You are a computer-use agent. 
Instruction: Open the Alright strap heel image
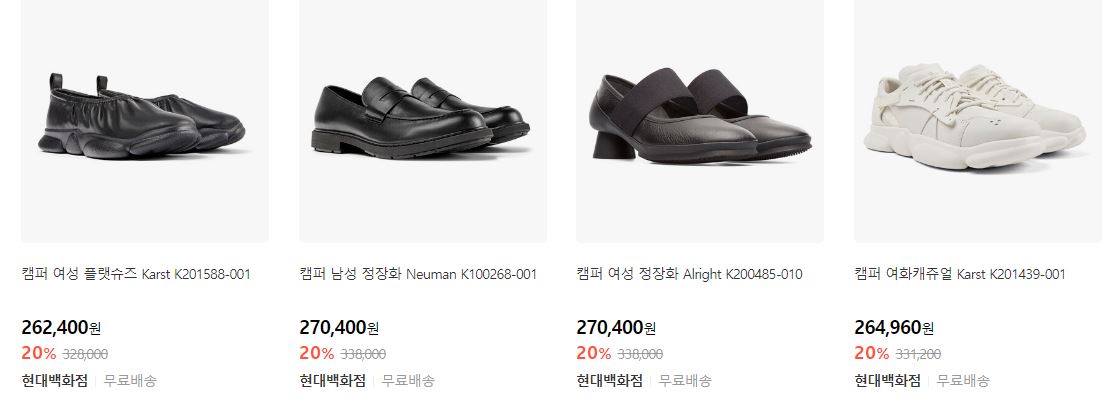[700, 121]
